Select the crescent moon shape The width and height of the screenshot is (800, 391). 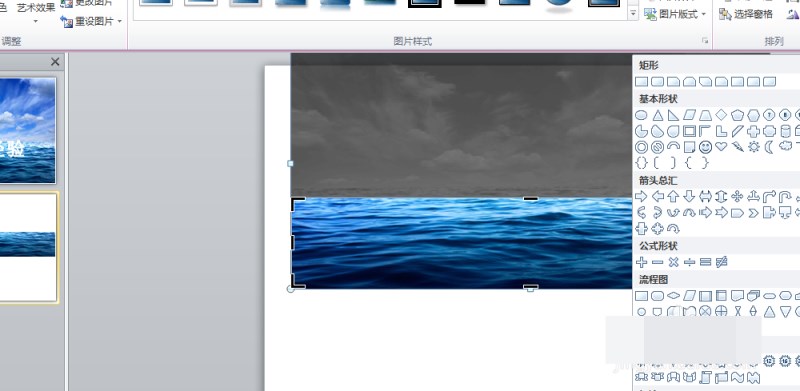coord(769,148)
